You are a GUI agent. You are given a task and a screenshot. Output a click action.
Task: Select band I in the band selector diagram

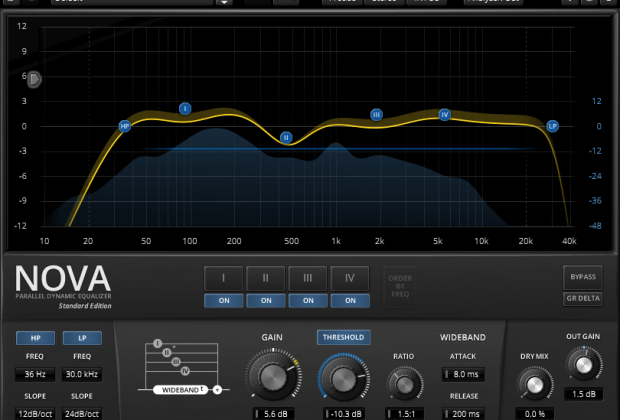[x=157, y=343]
